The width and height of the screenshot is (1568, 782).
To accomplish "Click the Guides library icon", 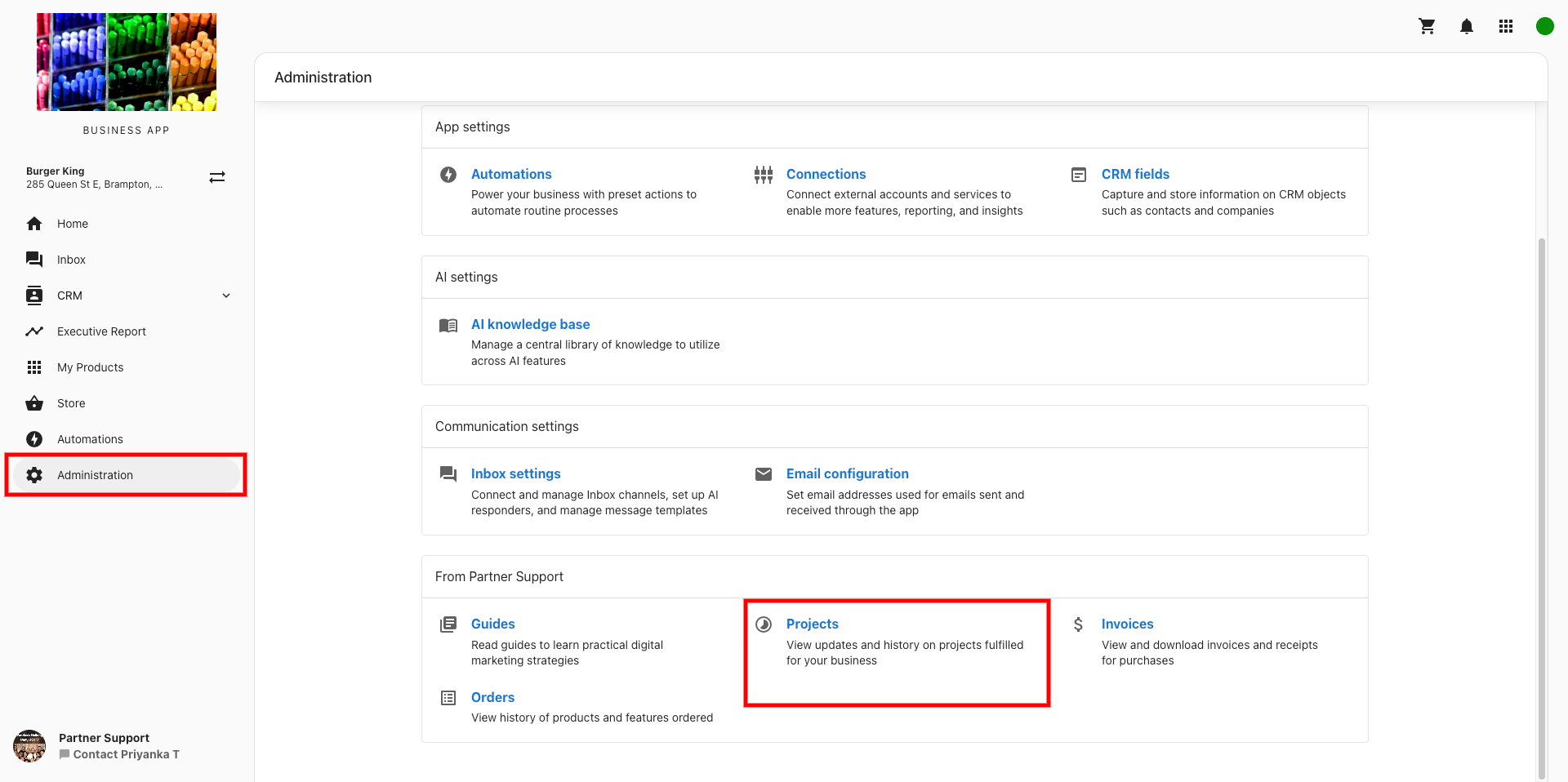I will pos(448,624).
